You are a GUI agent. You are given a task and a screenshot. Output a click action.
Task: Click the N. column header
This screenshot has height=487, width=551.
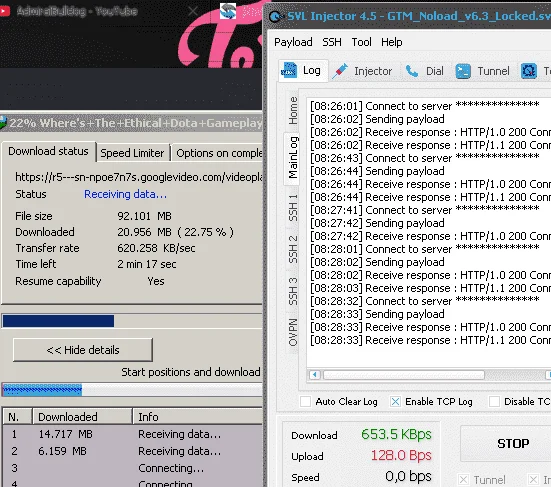pyautogui.click(x=17, y=417)
